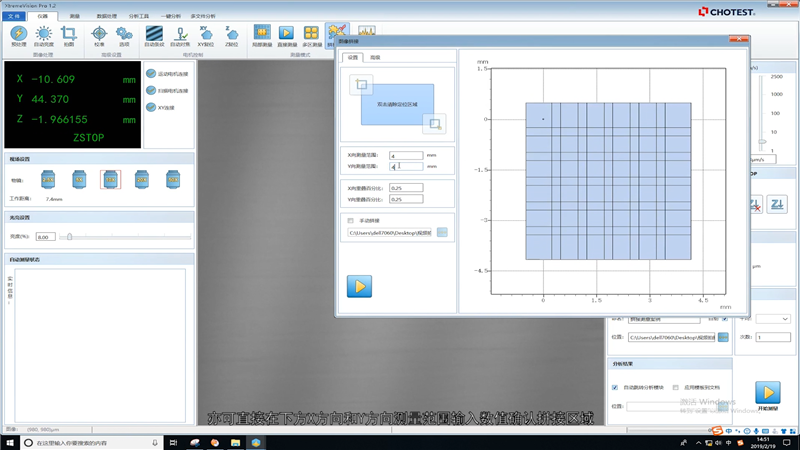The image size is (800, 450).
Task: Switch to the 高级 tab in stitching dialog
Action: click(374, 59)
